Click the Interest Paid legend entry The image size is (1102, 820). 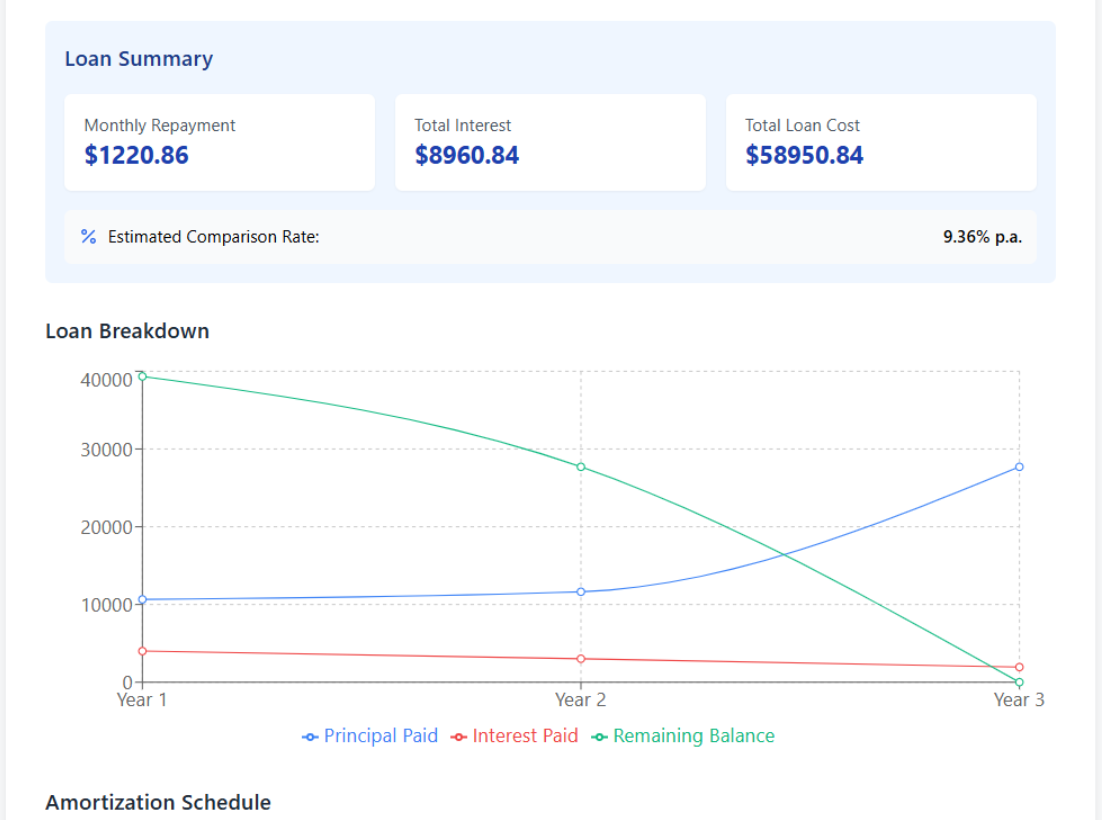514,736
